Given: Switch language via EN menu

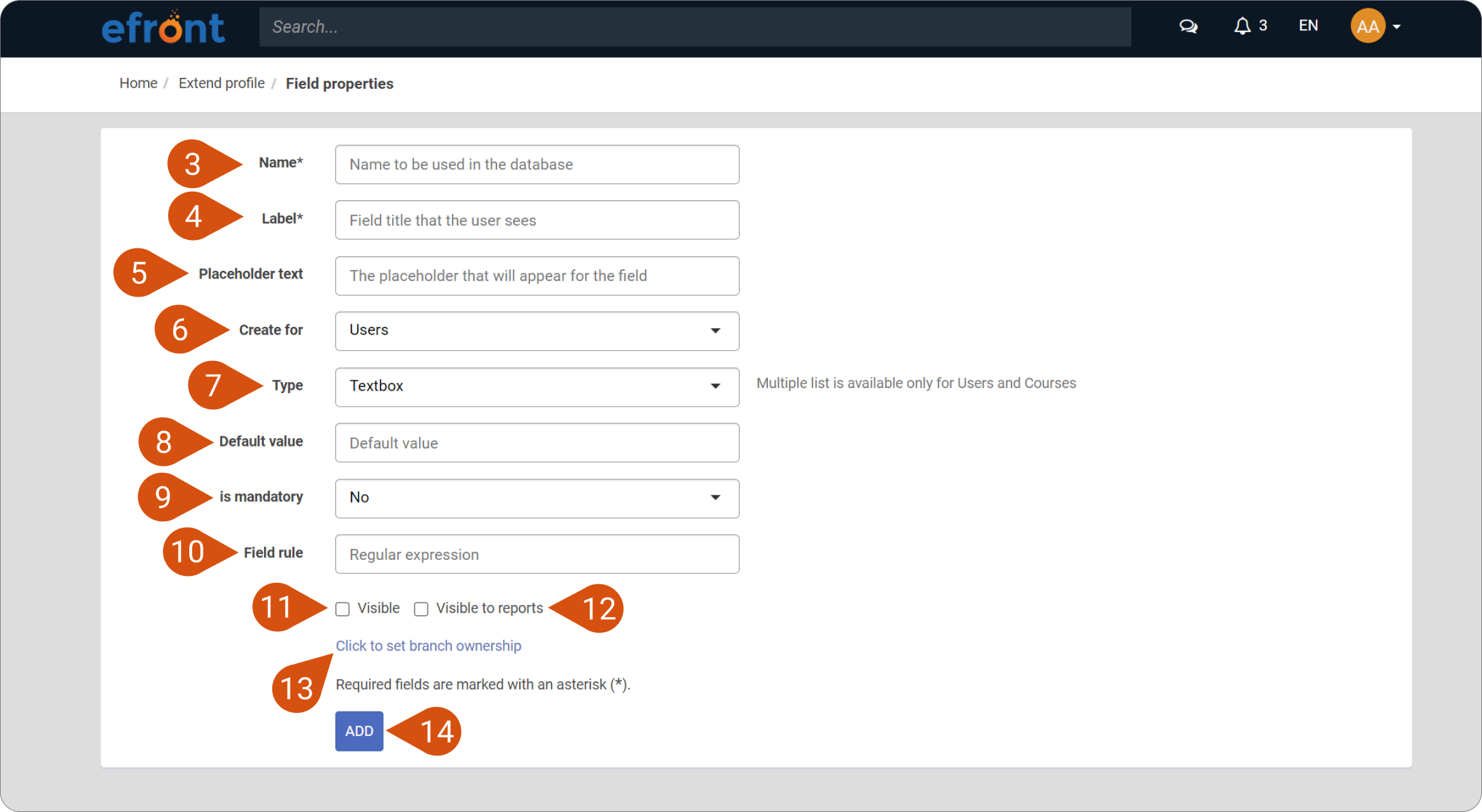Looking at the screenshot, I should click(1308, 26).
